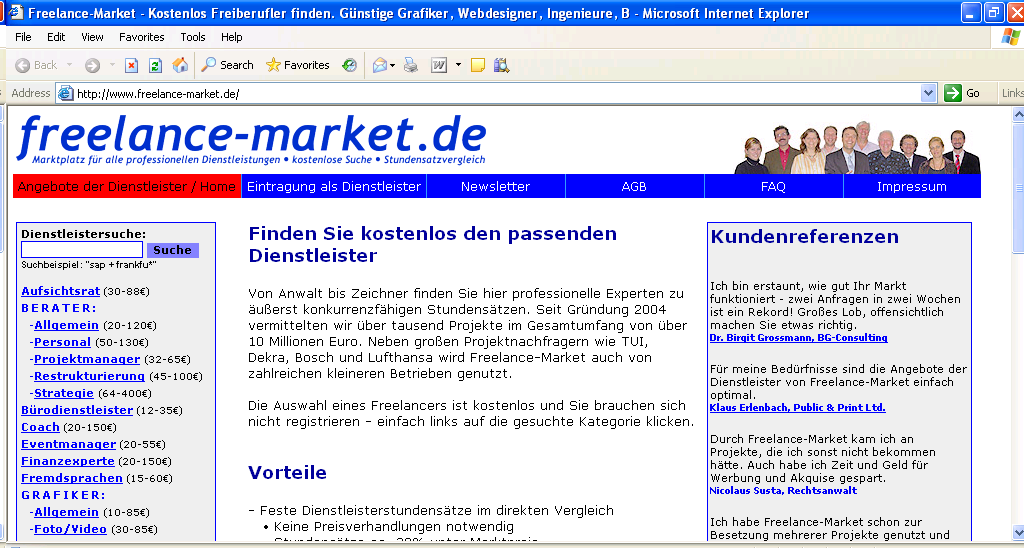The width and height of the screenshot is (1024, 548).
Task: Click the Back navigation button
Action: coord(36,65)
